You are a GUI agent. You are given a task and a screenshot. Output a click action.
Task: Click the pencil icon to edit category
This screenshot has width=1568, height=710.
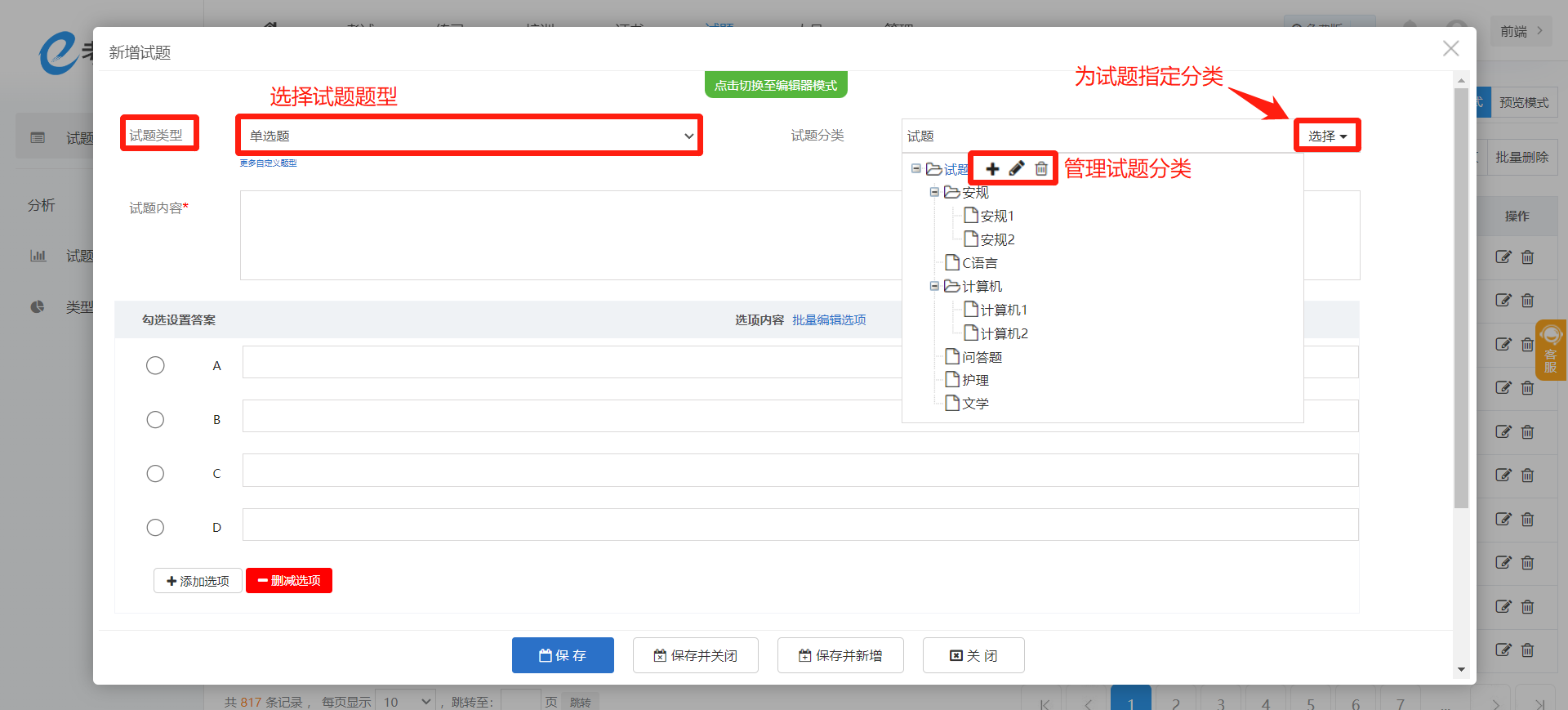point(1017,169)
